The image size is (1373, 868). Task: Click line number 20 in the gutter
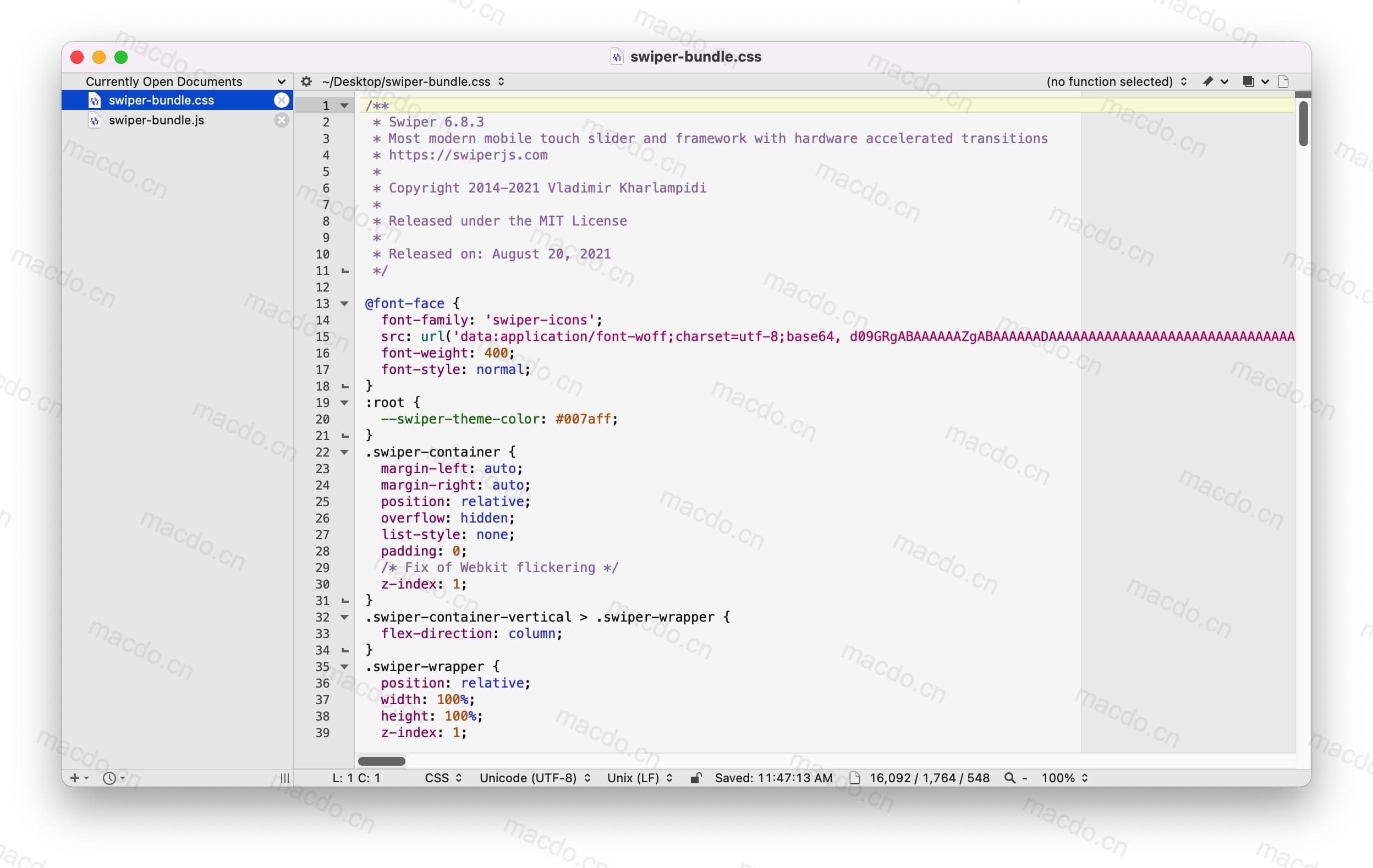[x=323, y=419]
